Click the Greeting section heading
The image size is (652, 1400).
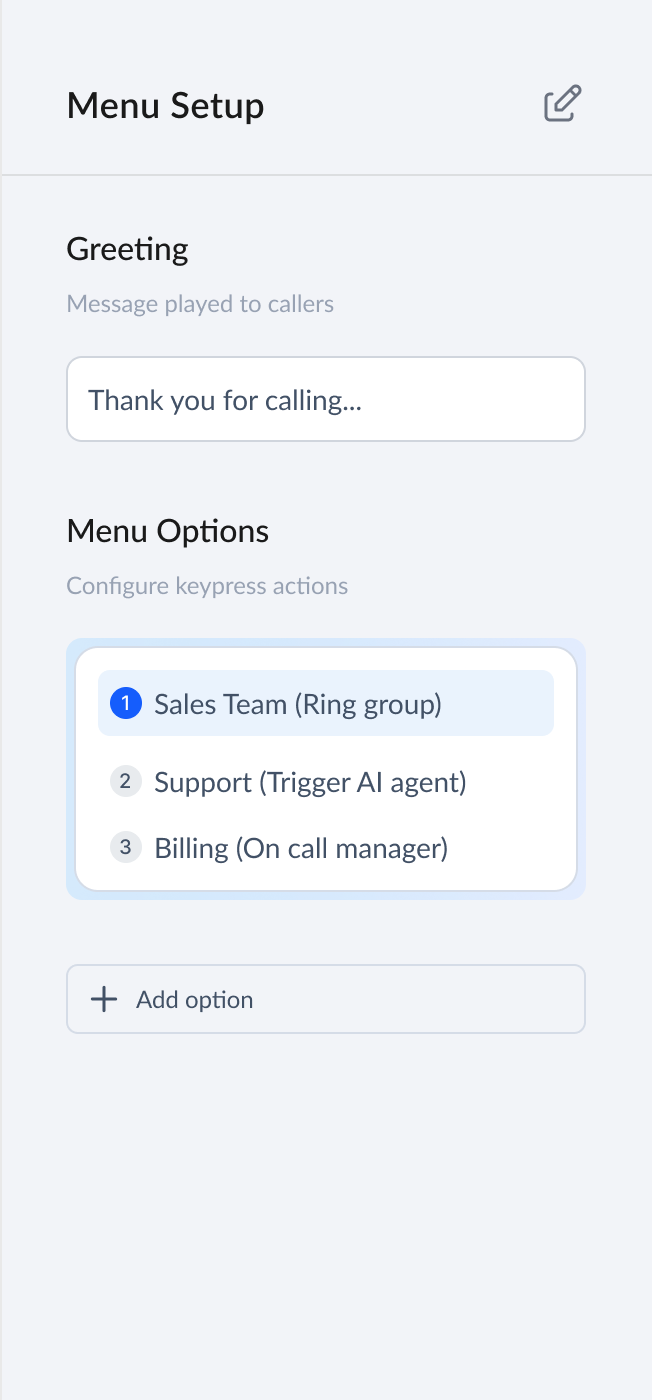pos(127,248)
